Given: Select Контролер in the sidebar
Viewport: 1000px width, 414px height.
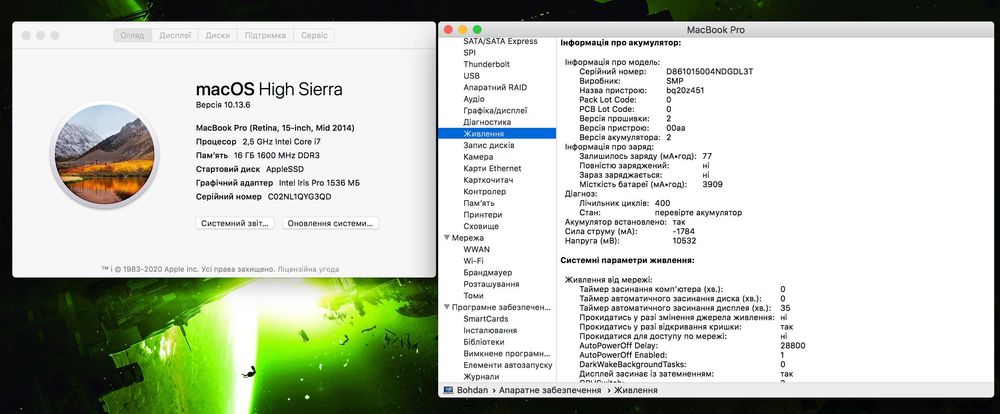Looking at the screenshot, I should [485, 191].
